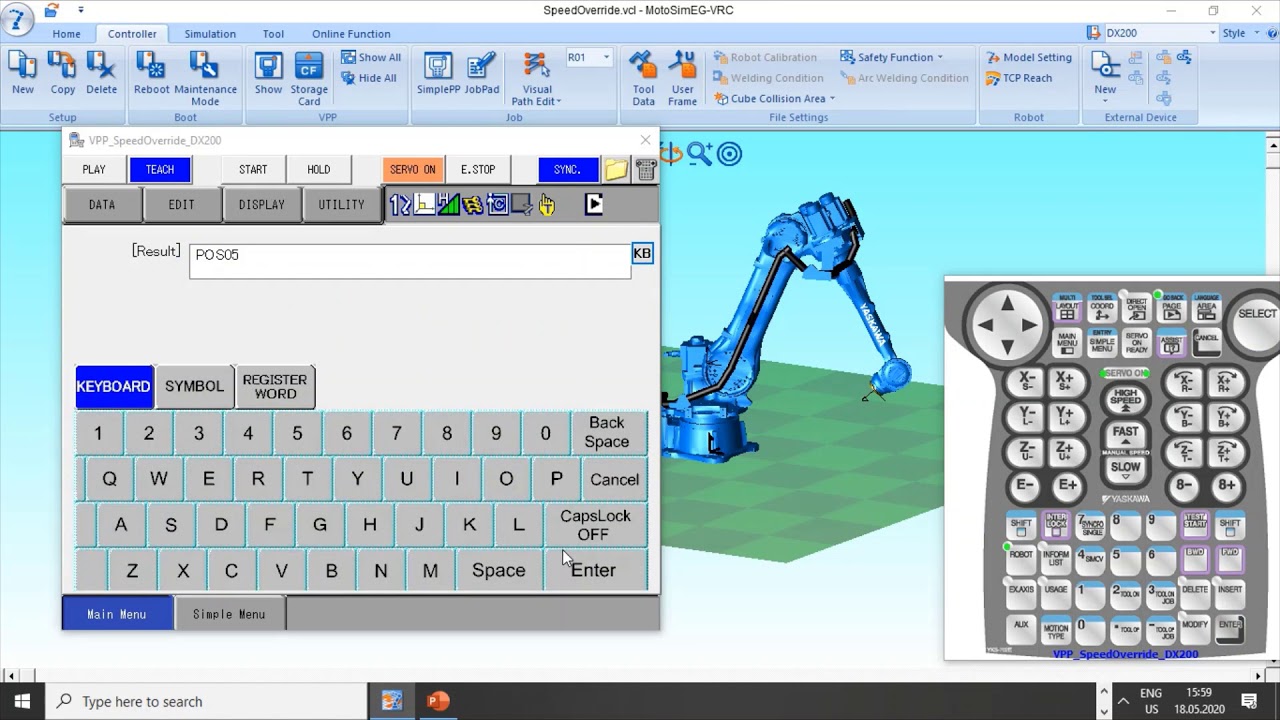
Task: Toggle INTERLOCK key on keypad
Action: point(1056,523)
